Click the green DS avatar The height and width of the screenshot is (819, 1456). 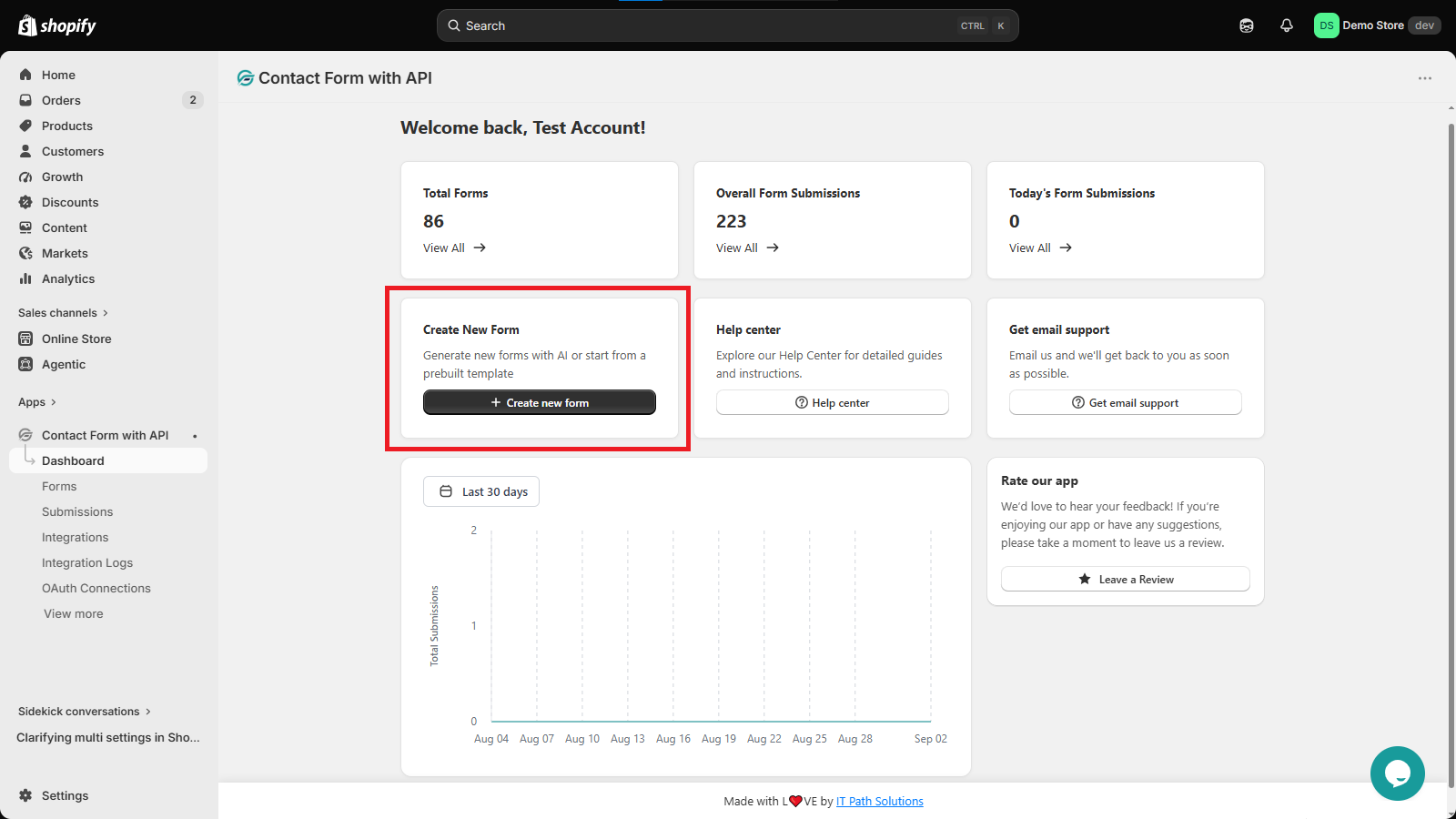1327,25
